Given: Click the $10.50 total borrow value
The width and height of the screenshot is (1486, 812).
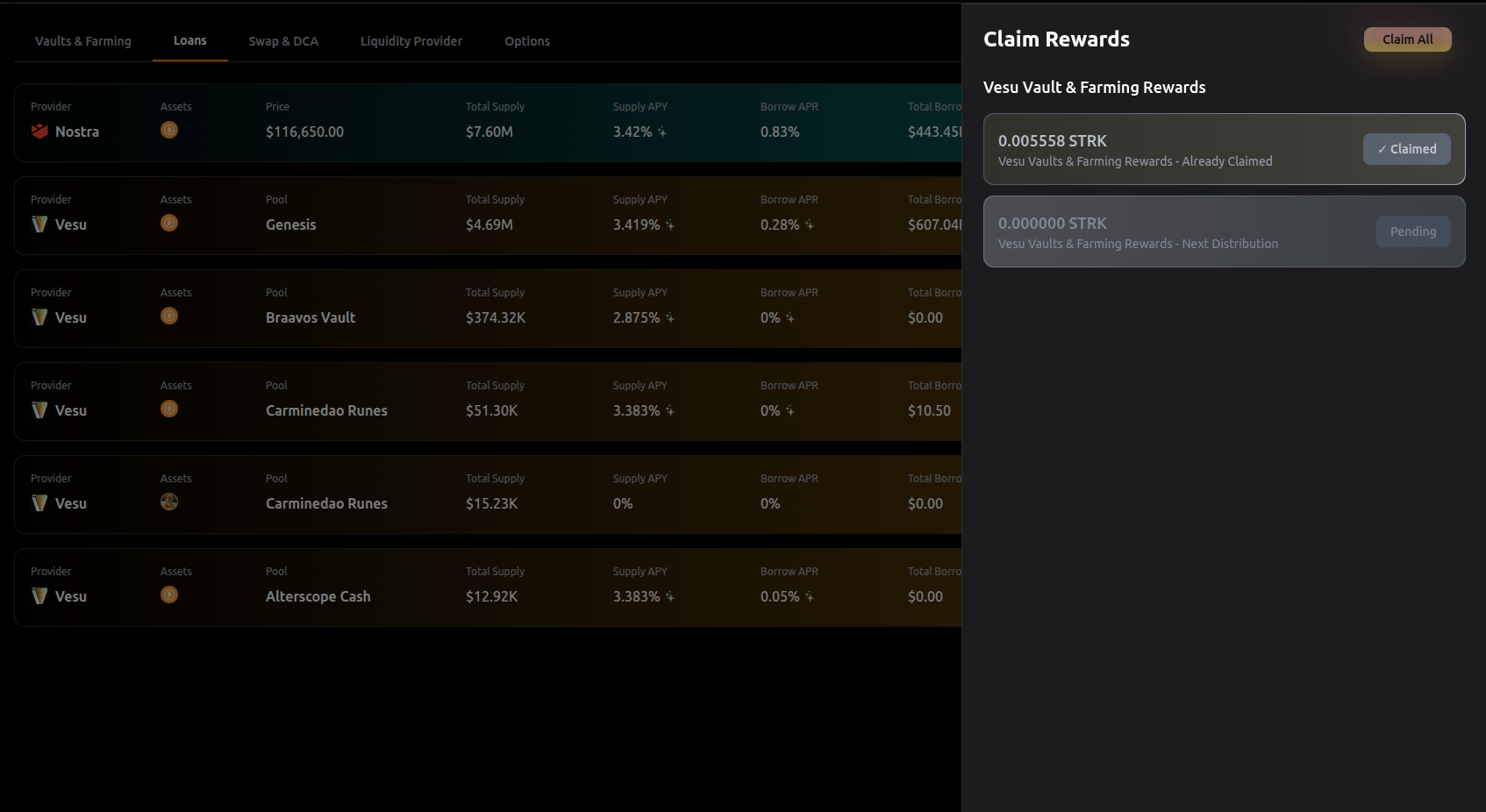Looking at the screenshot, I should [x=929, y=410].
